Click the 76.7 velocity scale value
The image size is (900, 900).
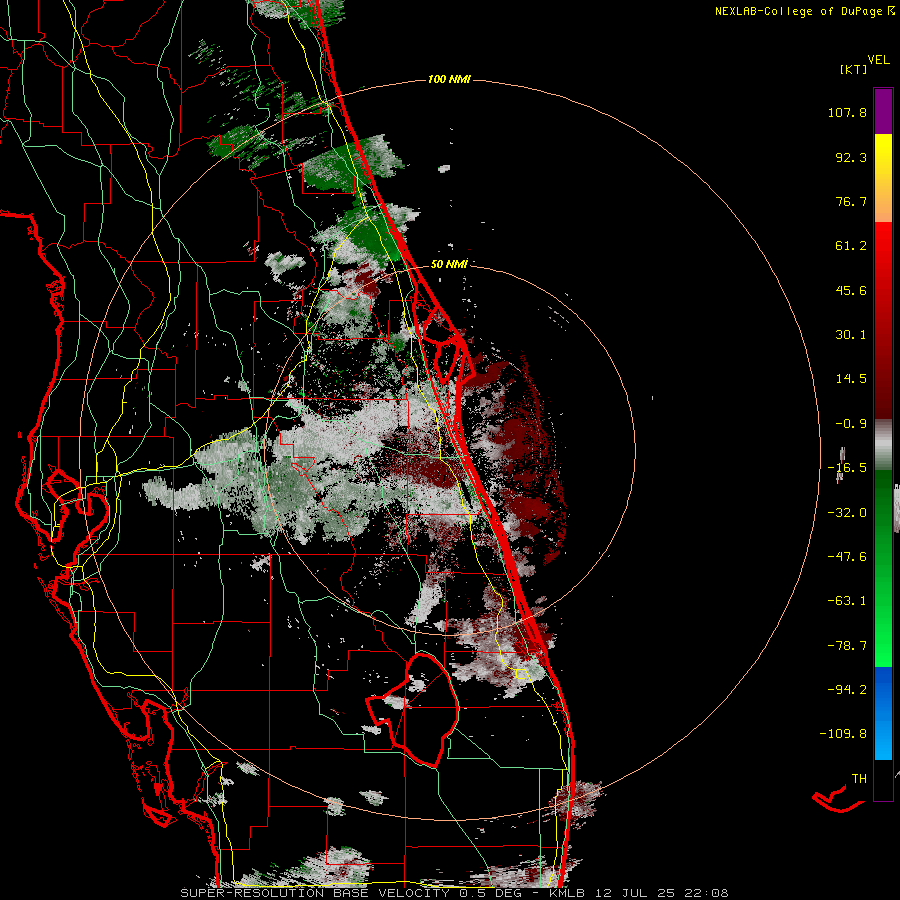[x=851, y=201]
